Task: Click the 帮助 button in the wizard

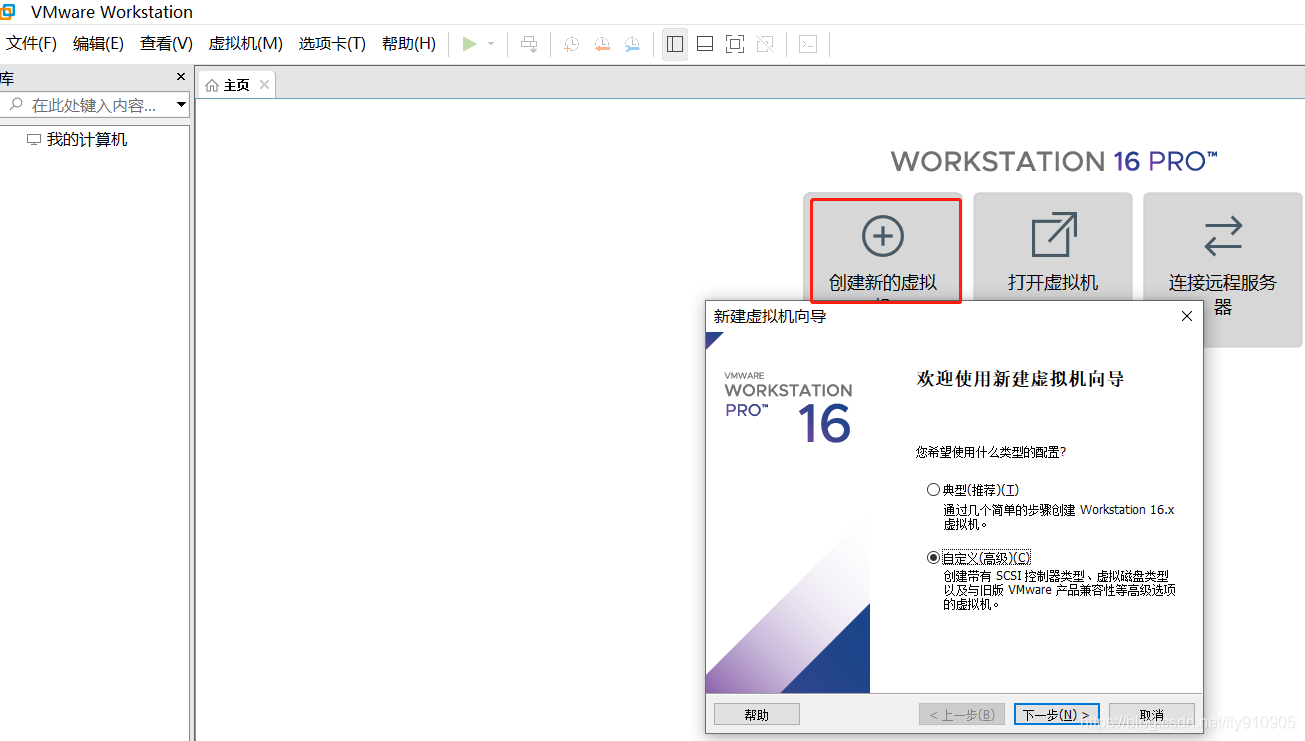Action: coord(757,714)
